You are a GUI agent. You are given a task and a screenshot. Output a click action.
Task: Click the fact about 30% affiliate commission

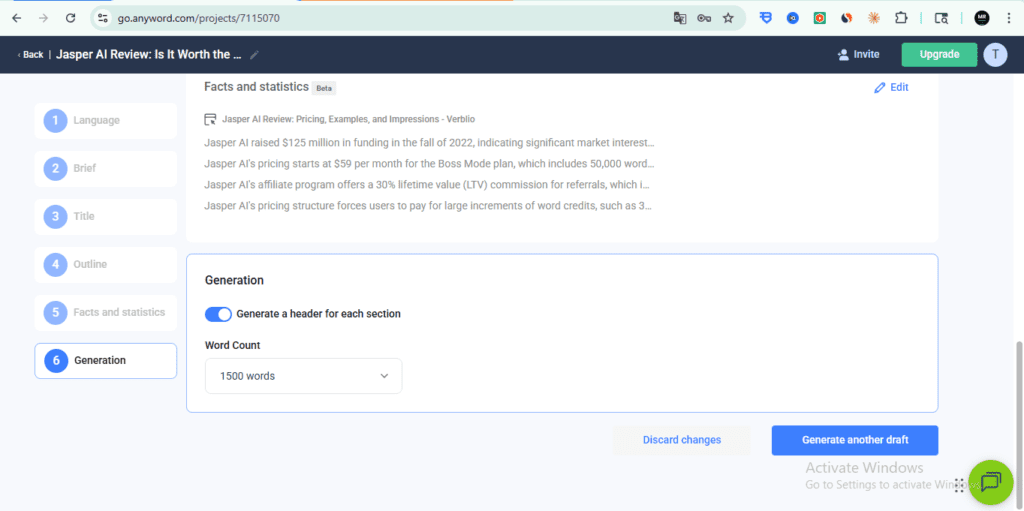[429, 184]
